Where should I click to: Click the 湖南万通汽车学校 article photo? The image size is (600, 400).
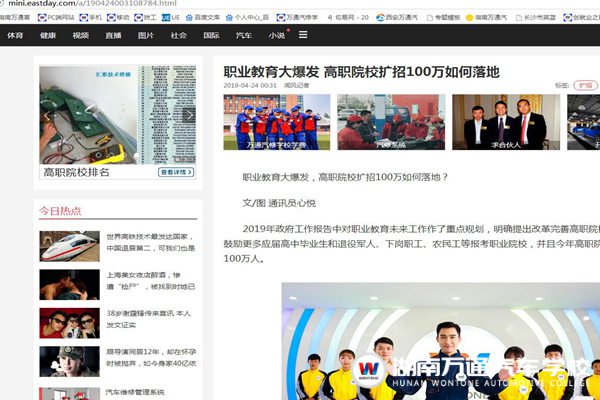441,341
